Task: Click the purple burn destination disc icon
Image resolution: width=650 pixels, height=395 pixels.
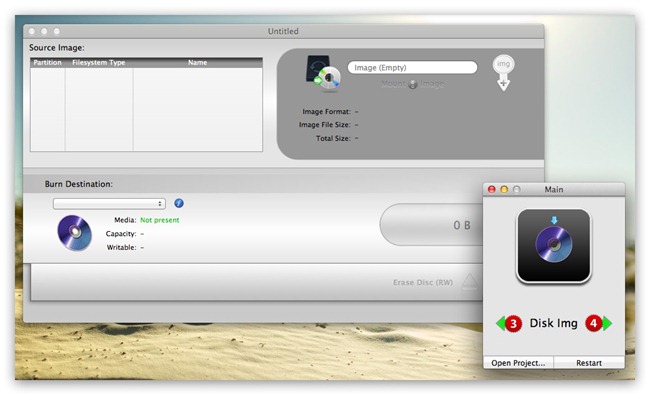Action: point(75,233)
